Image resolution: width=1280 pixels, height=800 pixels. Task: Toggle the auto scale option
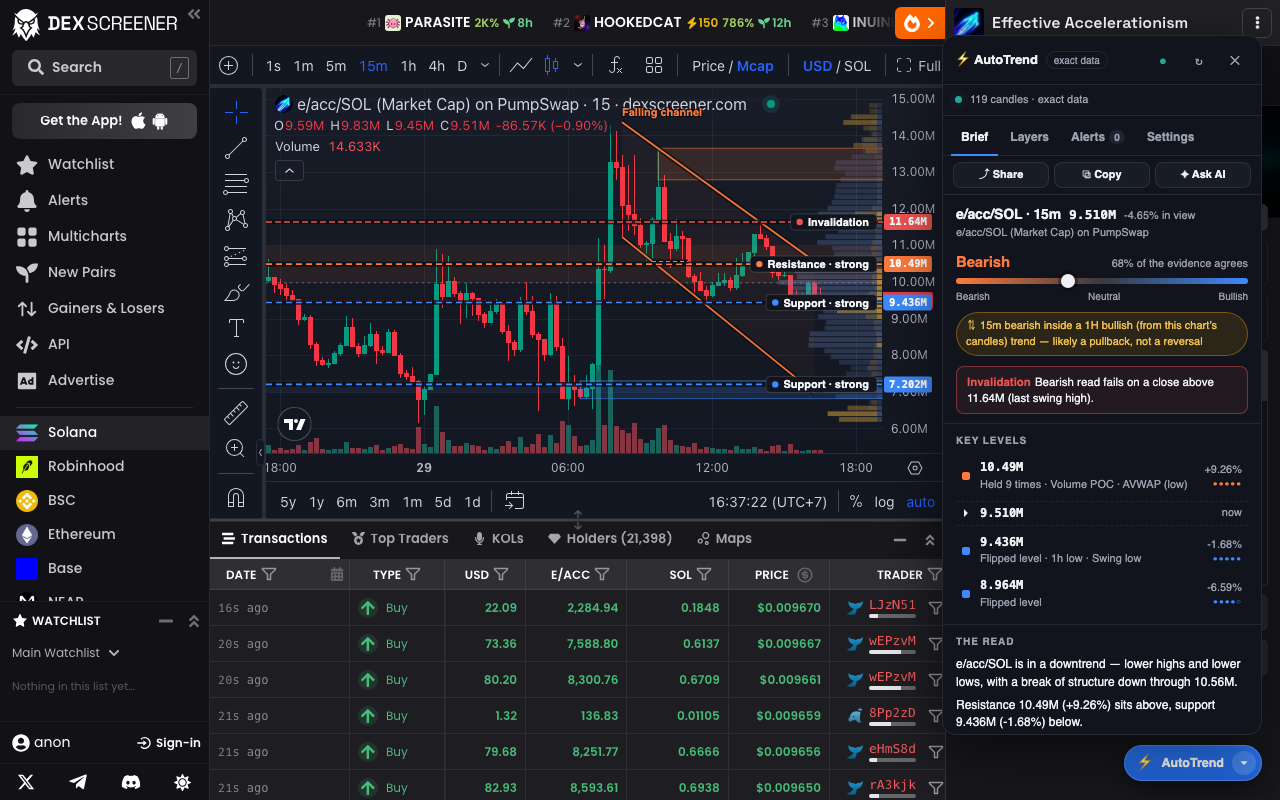point(921,502)
